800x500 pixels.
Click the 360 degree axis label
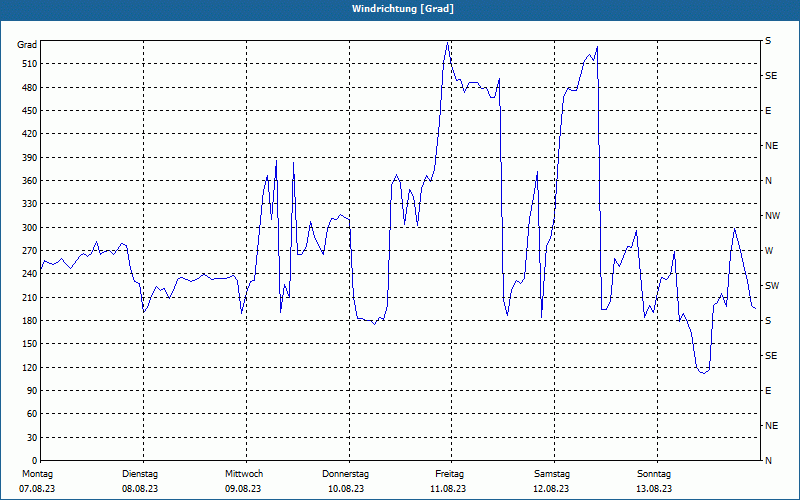pos(30,181)
